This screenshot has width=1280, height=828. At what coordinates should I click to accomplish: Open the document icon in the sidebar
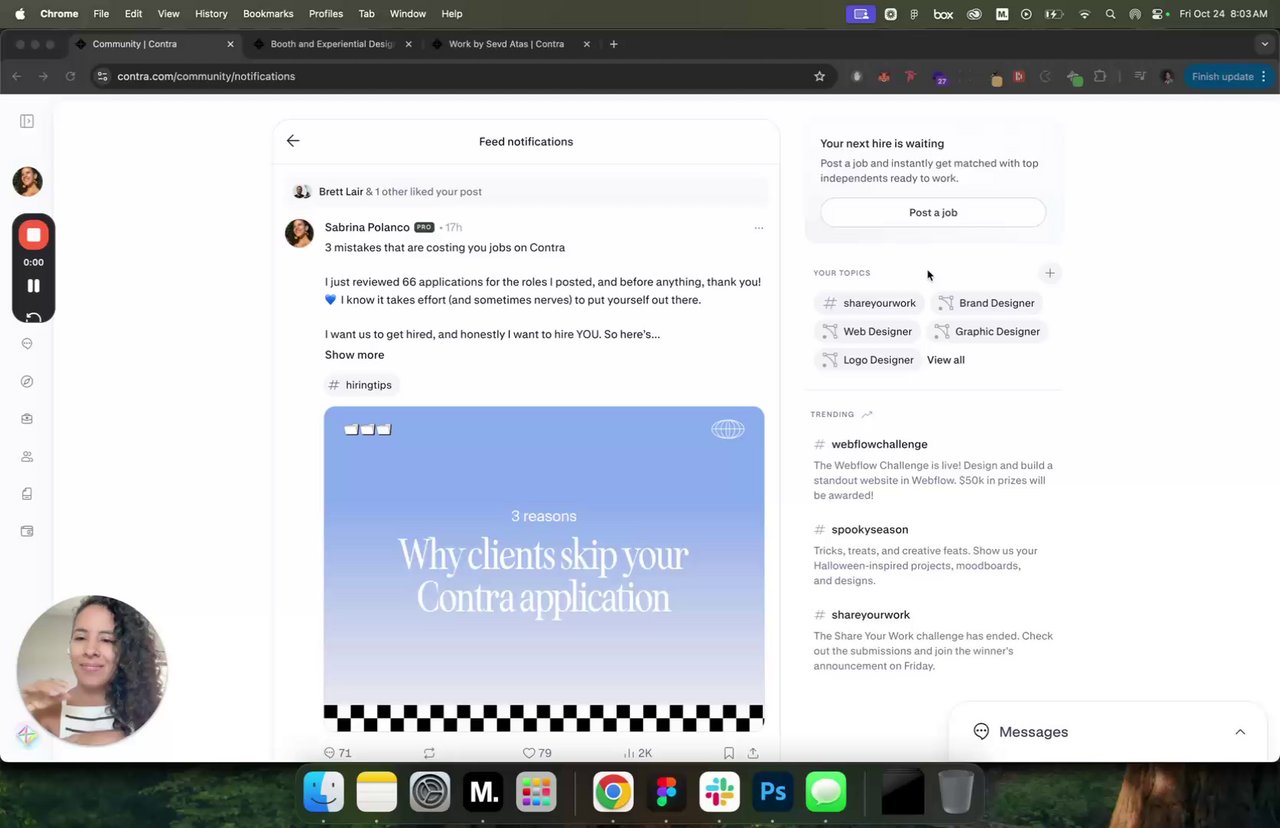27,494
